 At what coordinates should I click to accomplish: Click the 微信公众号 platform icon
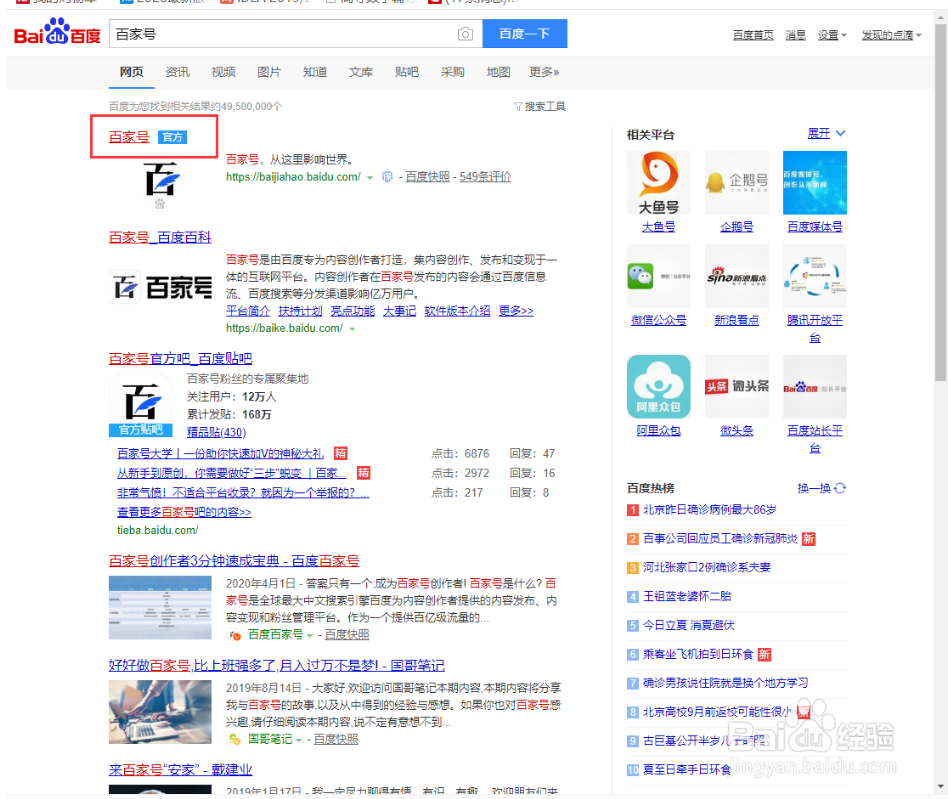658,276
